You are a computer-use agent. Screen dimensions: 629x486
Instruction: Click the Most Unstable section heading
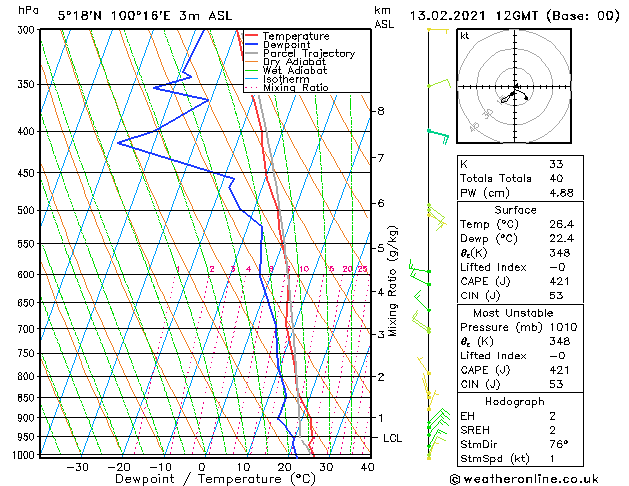coord(513,313)
